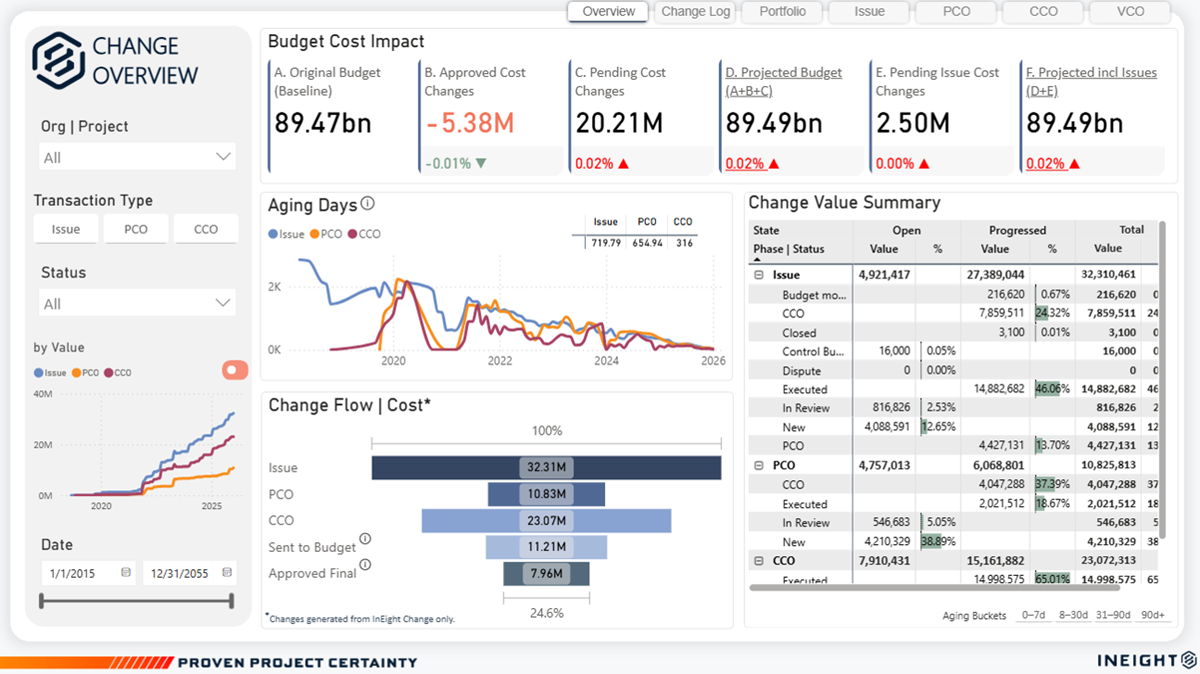
Task: Show info tooltip for Sent to Budget
Action: tap(365, 539)
